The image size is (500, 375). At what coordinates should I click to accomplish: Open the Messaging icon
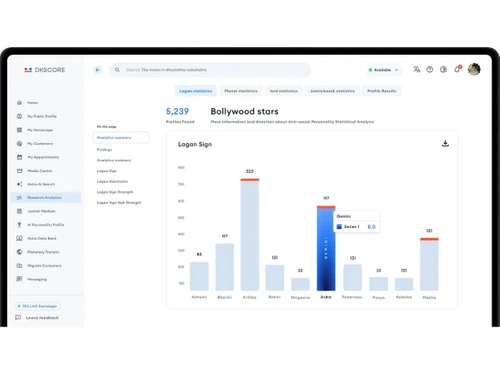(19, 279)
